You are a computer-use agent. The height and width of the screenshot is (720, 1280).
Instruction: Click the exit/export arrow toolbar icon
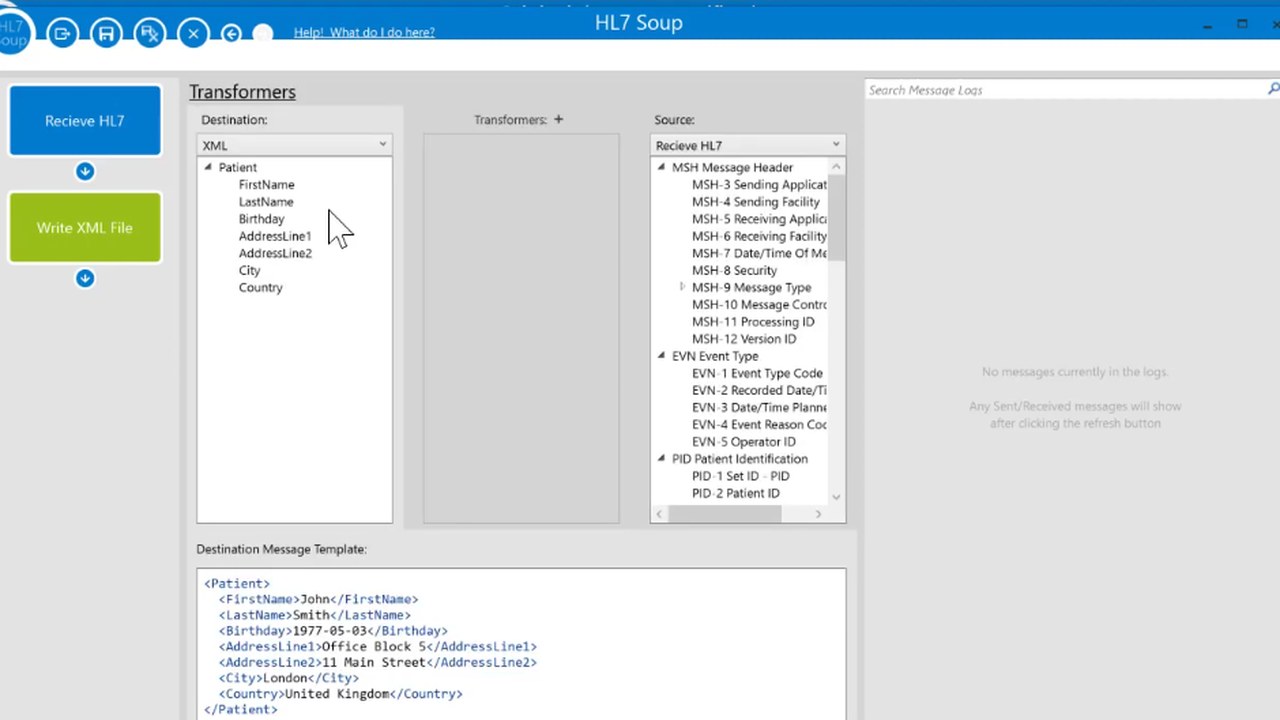63,33
